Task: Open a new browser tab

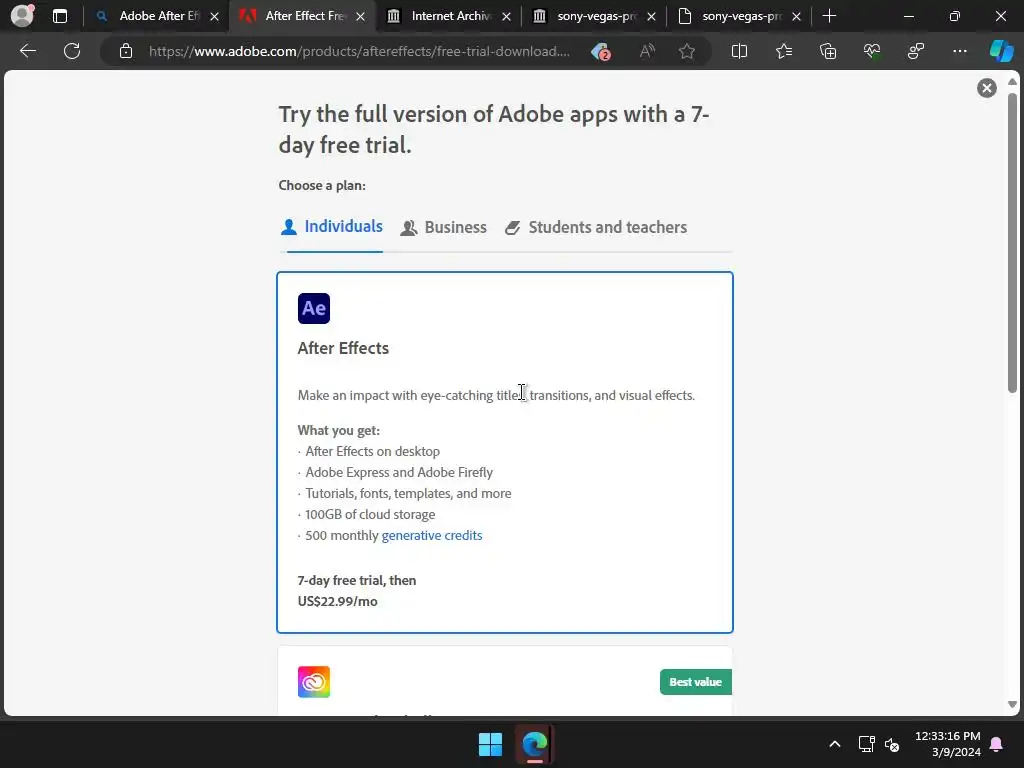Action: point(829,16)
